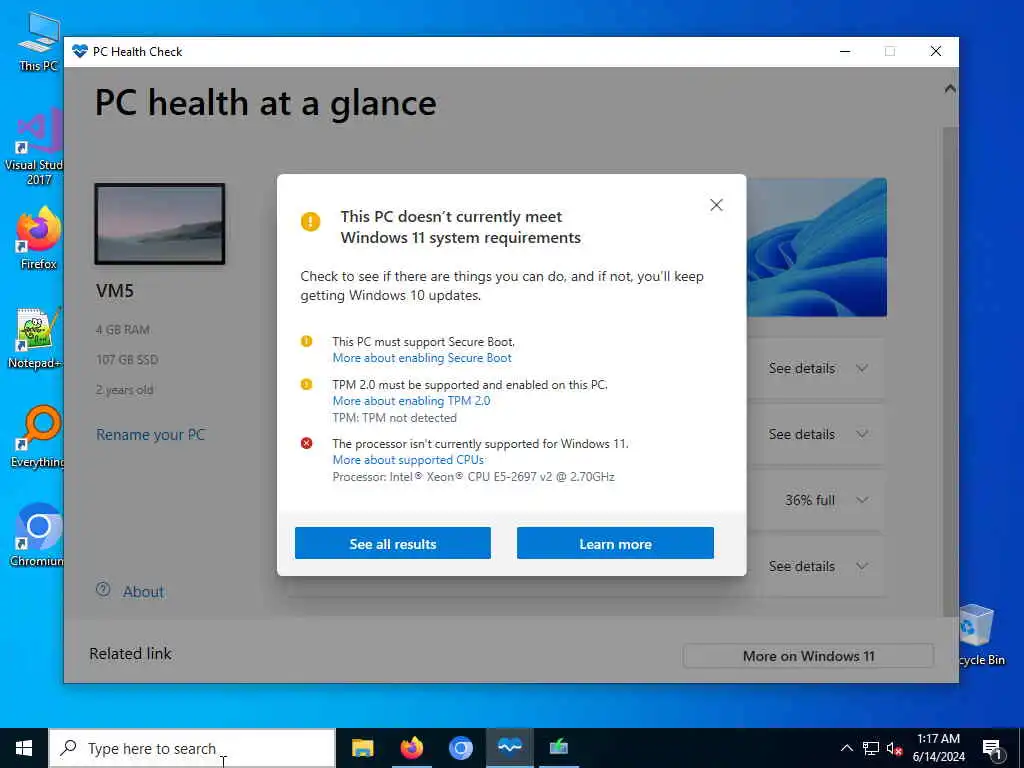Click the 4 GB RAM text
1024x768 pixels.
123,330
